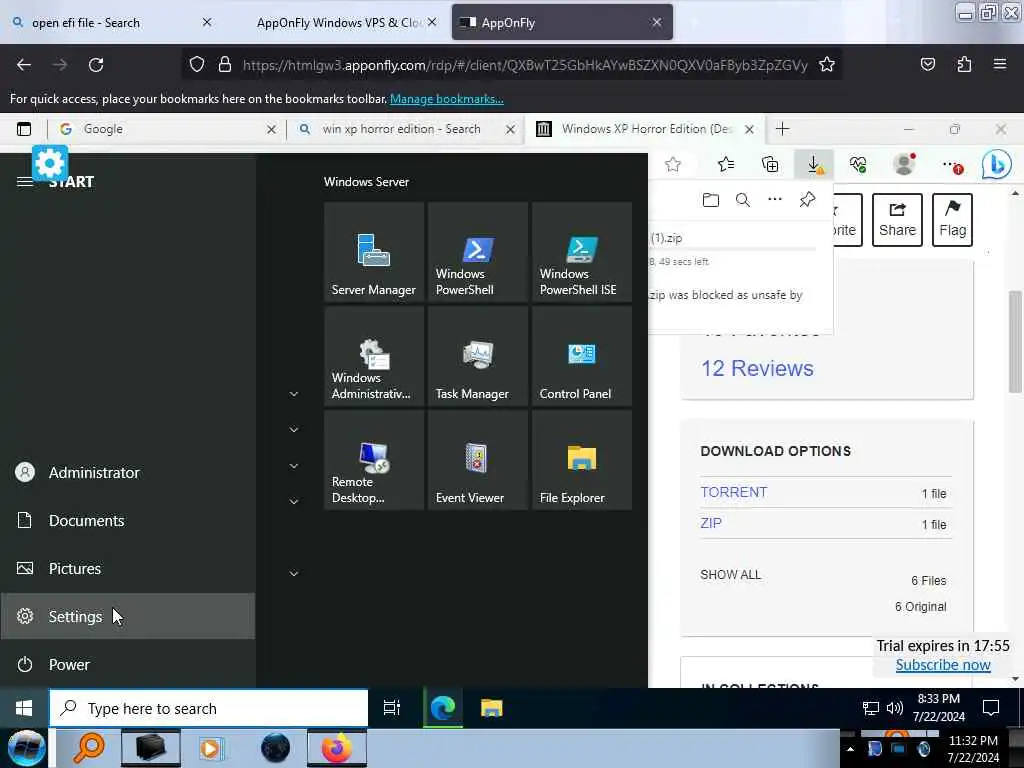Click the Start menu hamburger icon

24,182
